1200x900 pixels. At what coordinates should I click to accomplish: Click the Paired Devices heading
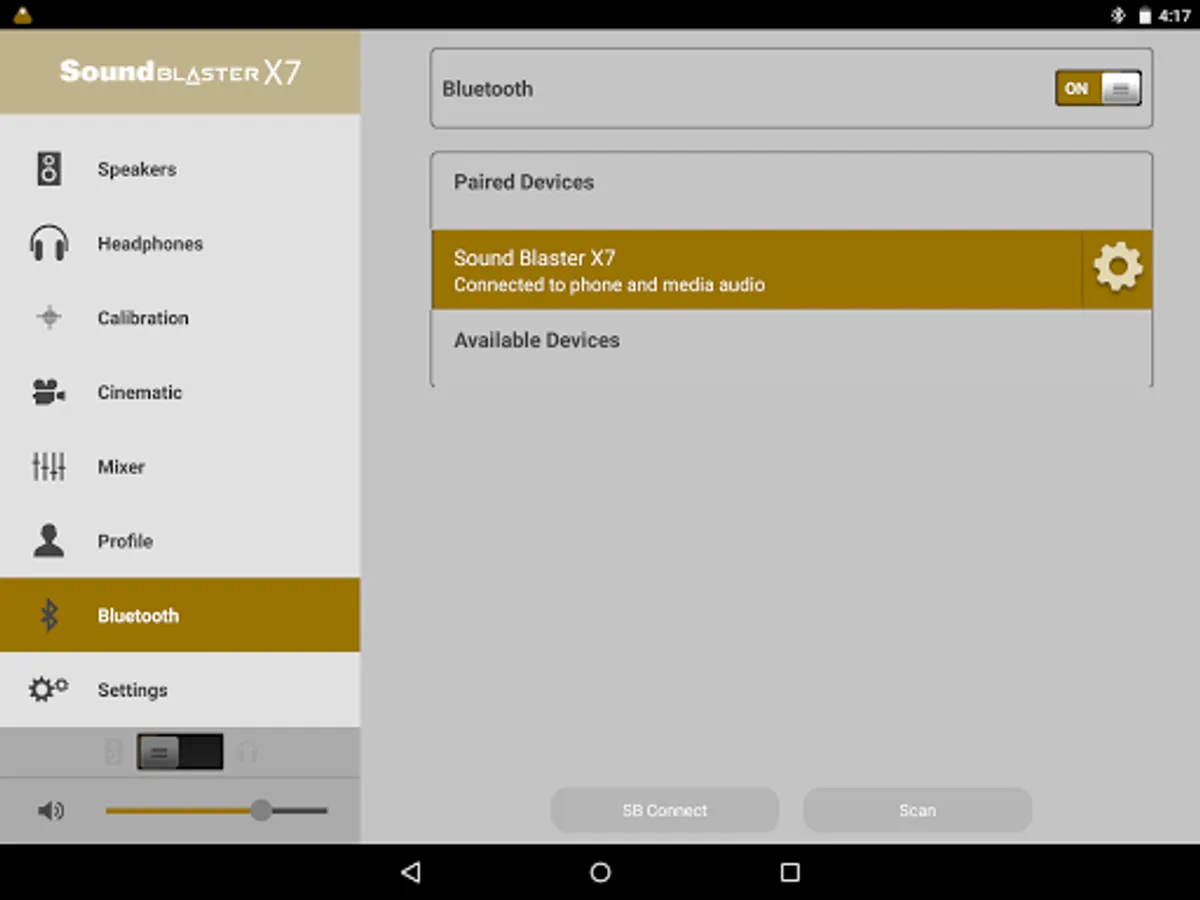click(524, 182)
